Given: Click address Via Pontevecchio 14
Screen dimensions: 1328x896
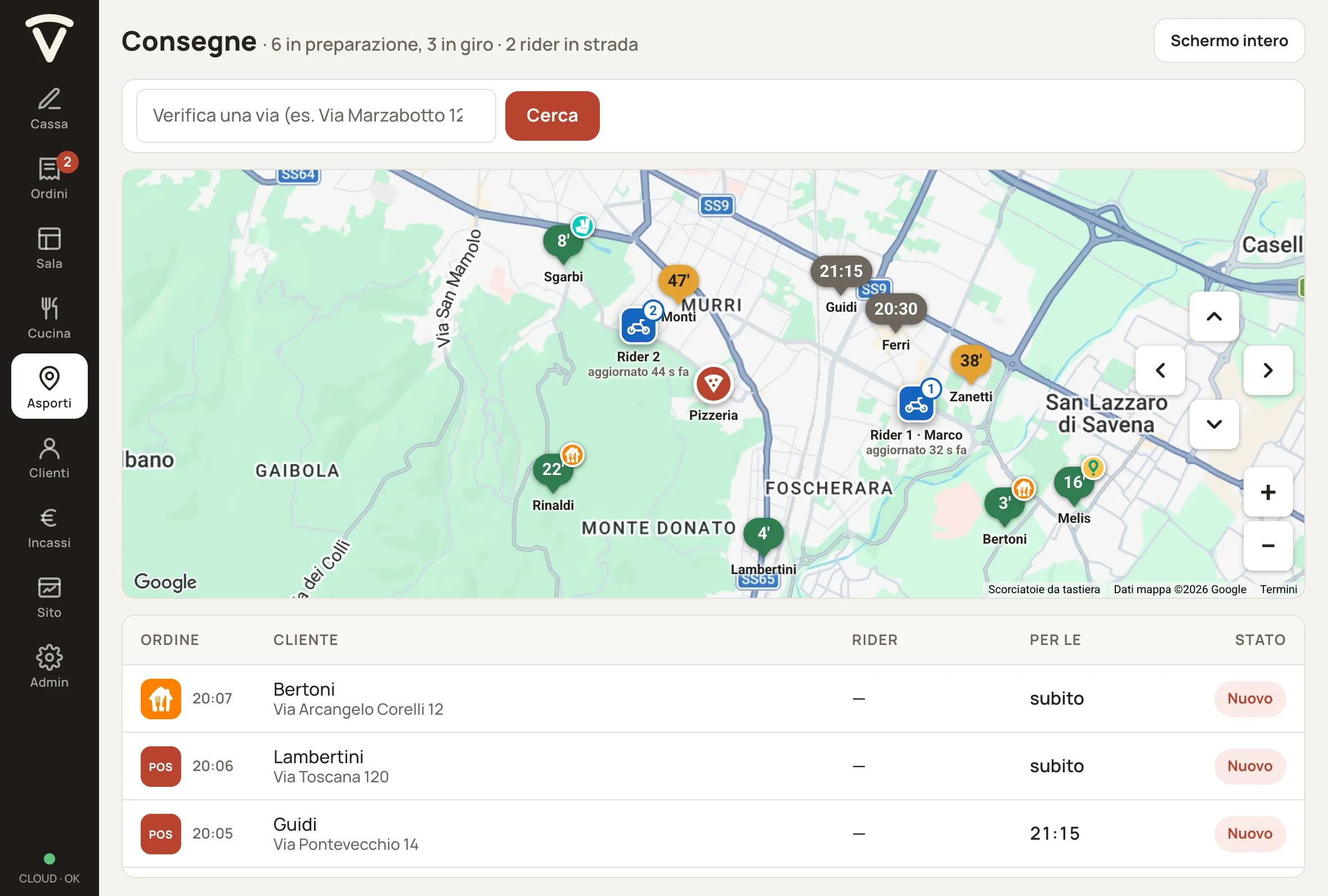Looking at the screenshot, I should [346, 844].
